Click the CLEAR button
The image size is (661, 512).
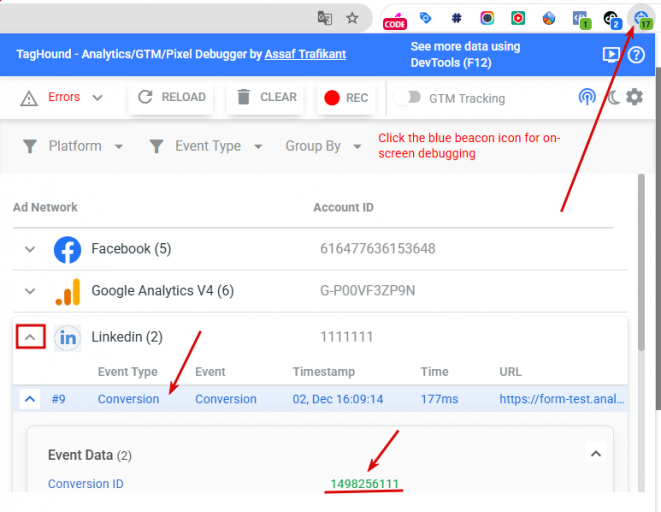pyautogui.click(x=265, y=97)
